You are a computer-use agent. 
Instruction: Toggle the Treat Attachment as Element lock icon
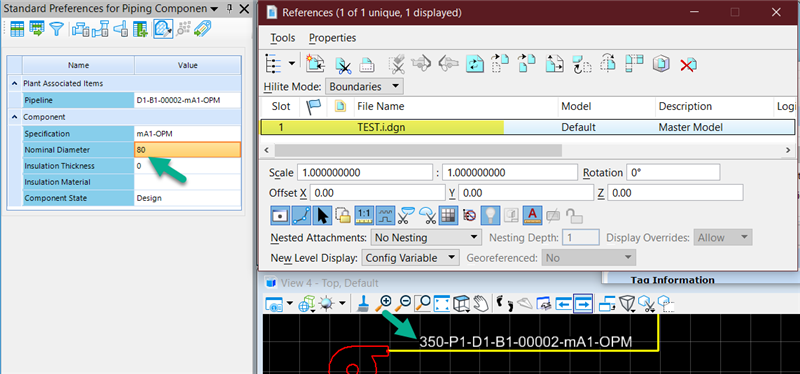coord(343,216)
